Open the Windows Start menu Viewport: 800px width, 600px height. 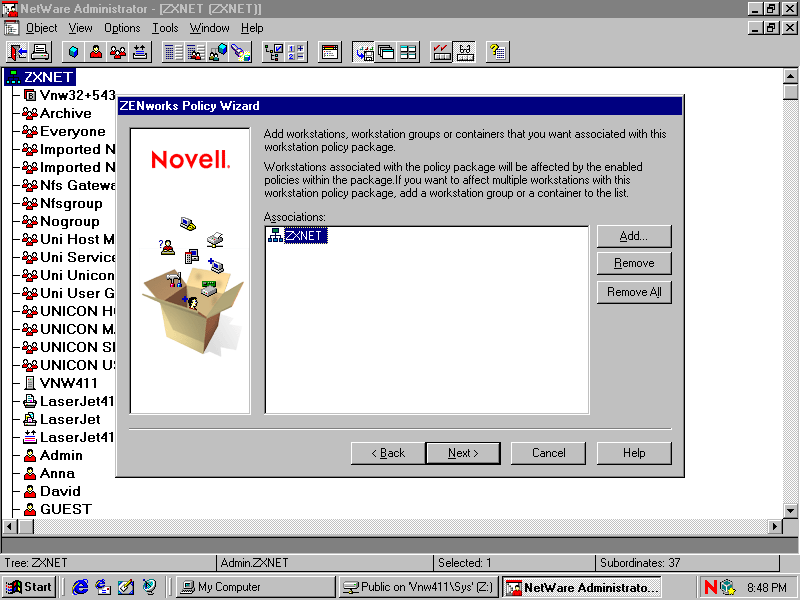click(29, 587)
